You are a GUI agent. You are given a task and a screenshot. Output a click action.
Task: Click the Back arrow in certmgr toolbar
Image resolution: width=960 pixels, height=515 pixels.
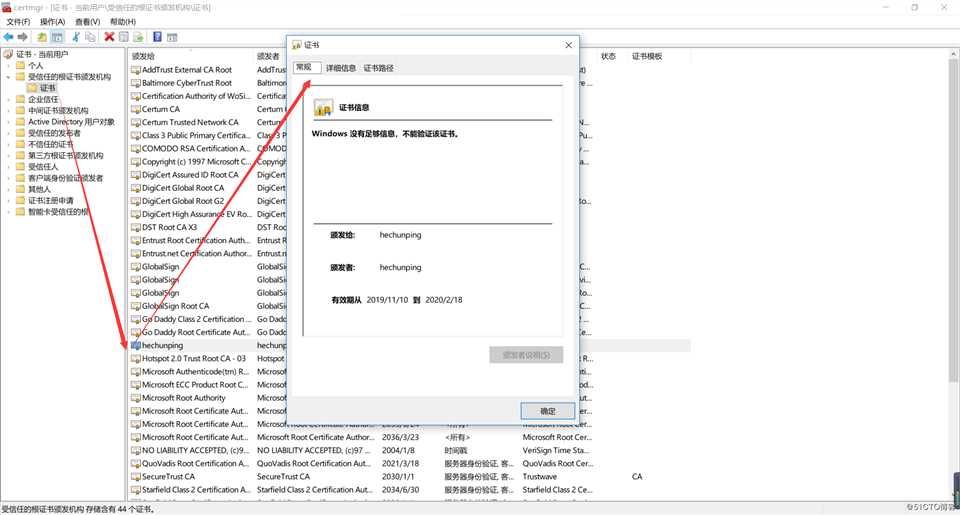(x=8, y=37)
